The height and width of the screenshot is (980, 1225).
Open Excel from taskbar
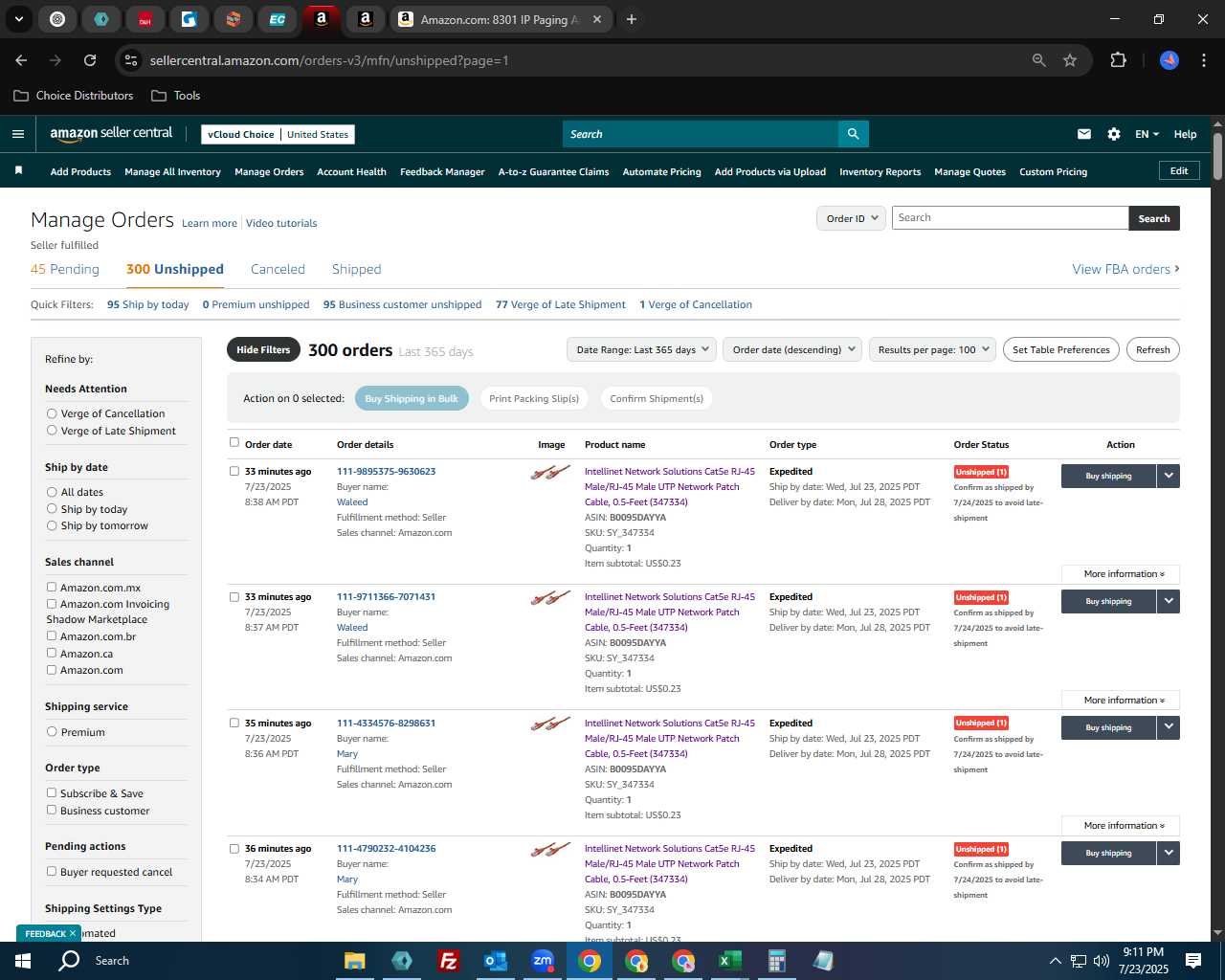(729, 961)
